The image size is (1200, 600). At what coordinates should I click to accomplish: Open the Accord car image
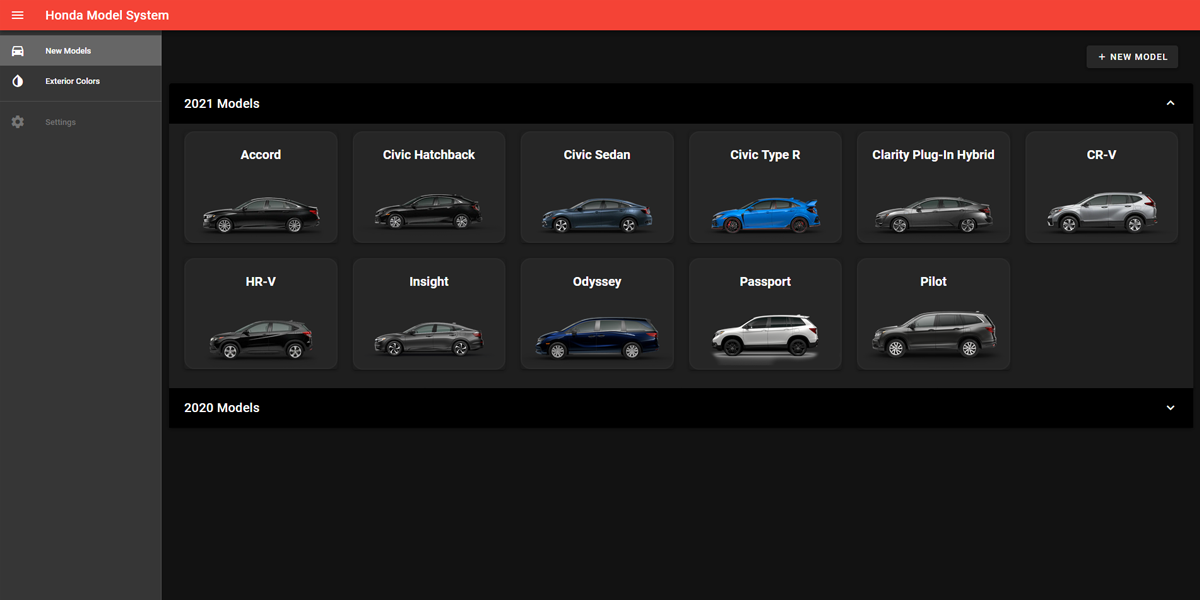261,214
